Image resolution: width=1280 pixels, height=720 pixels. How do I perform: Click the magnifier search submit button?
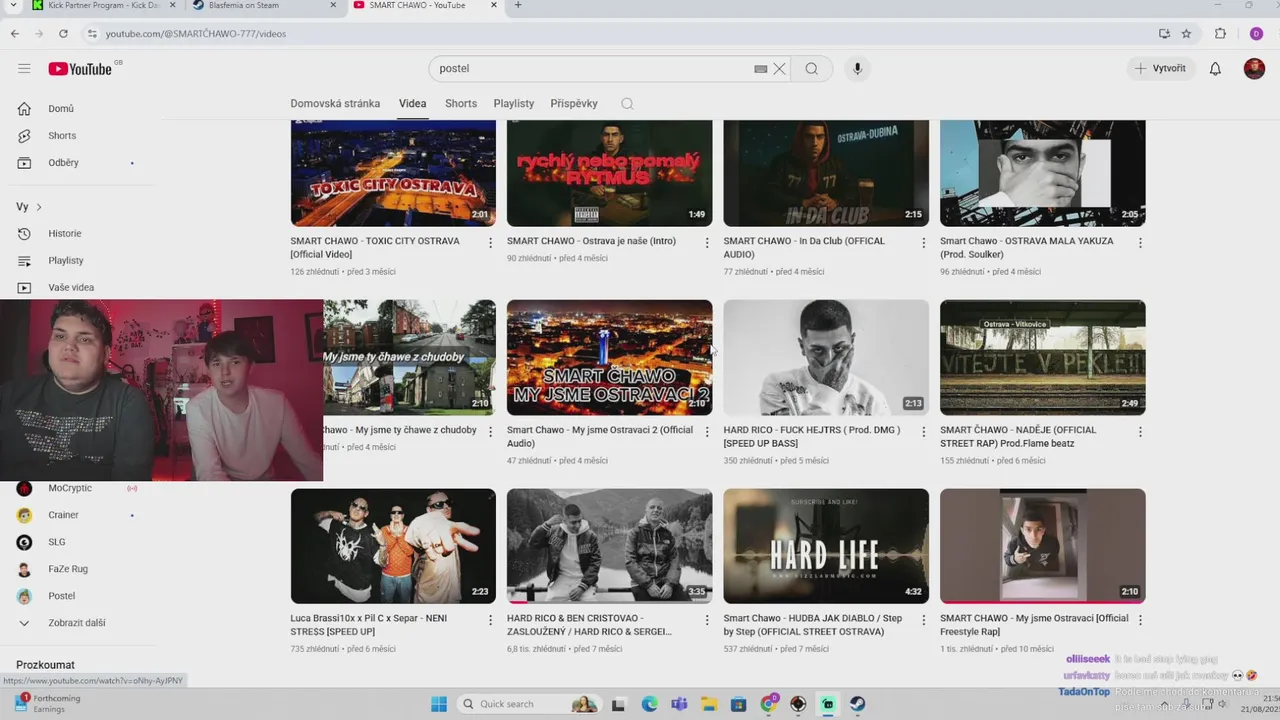[812, 69]
